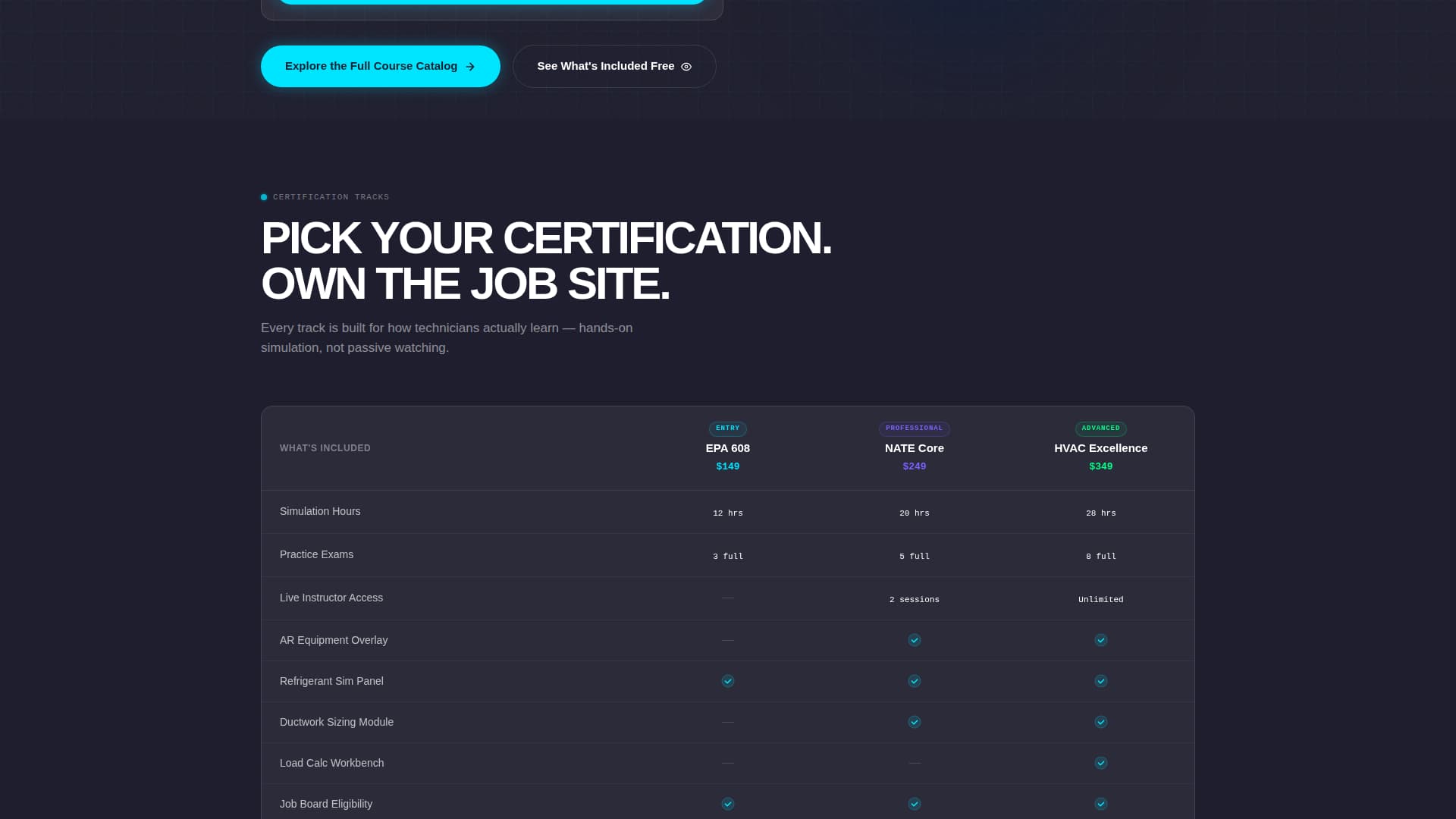Click the PROFESSIONAL badge above NATE Core

coord(914,428)
